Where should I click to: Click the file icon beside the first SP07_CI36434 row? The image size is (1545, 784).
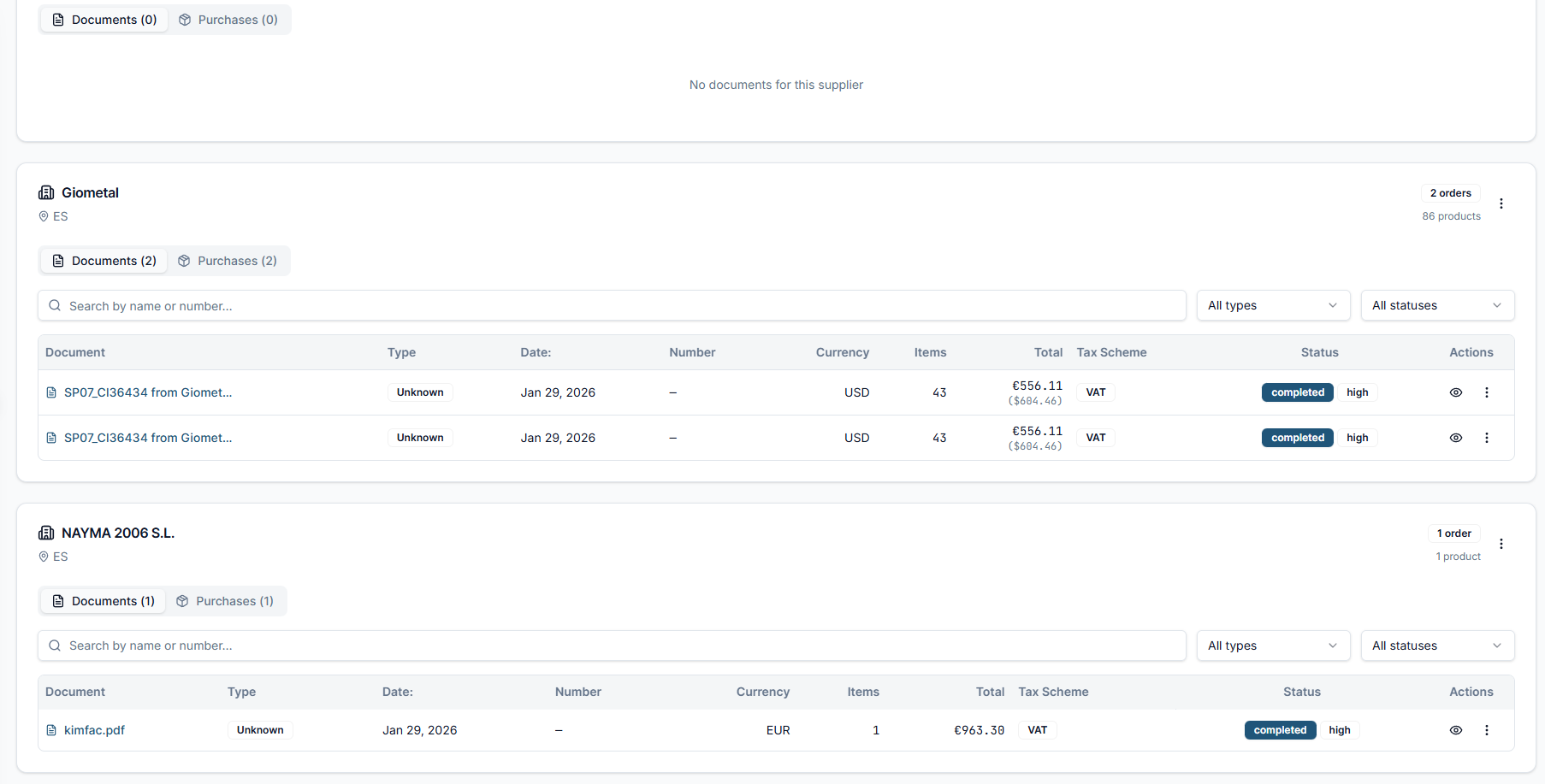tap(50, 392)
